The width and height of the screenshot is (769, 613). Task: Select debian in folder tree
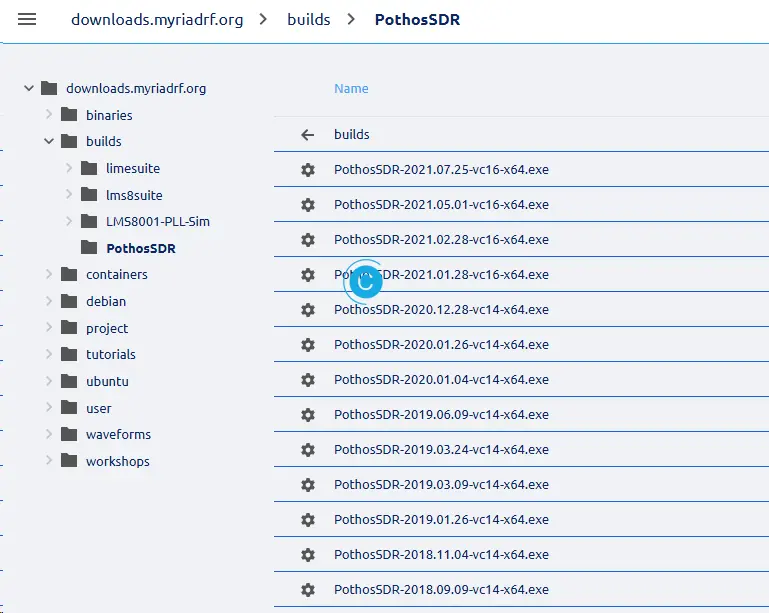pos(106,301)
